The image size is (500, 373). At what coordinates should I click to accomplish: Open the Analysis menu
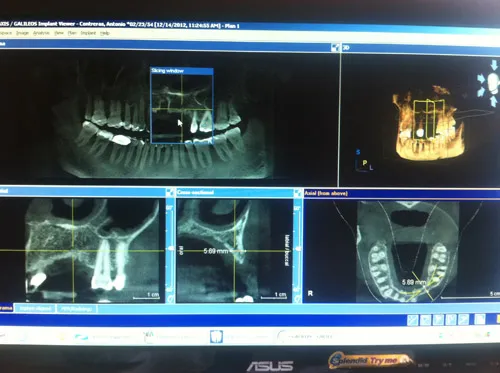pos(41,33)
